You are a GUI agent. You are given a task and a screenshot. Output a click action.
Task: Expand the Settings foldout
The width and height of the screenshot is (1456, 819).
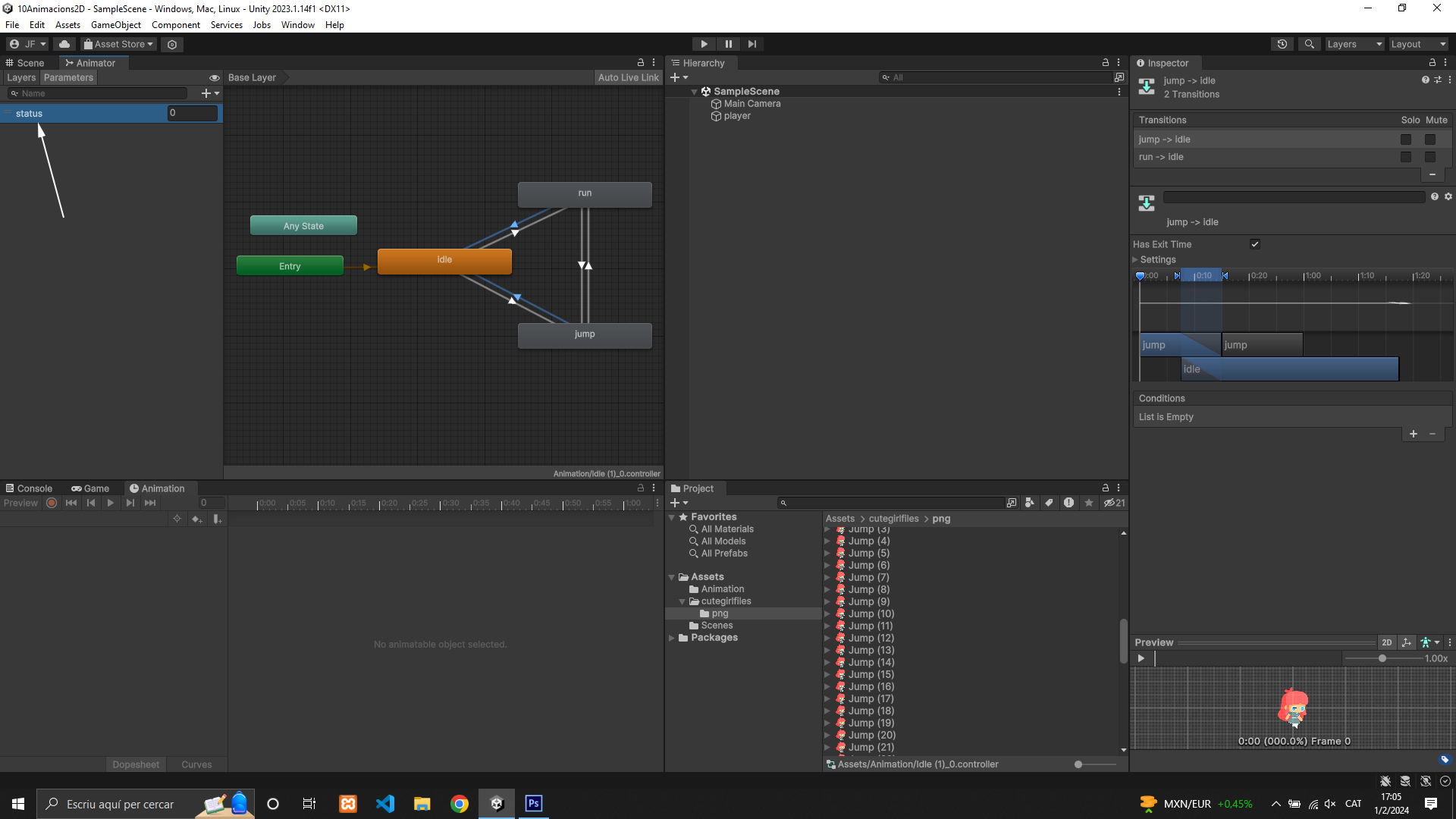1136,259
